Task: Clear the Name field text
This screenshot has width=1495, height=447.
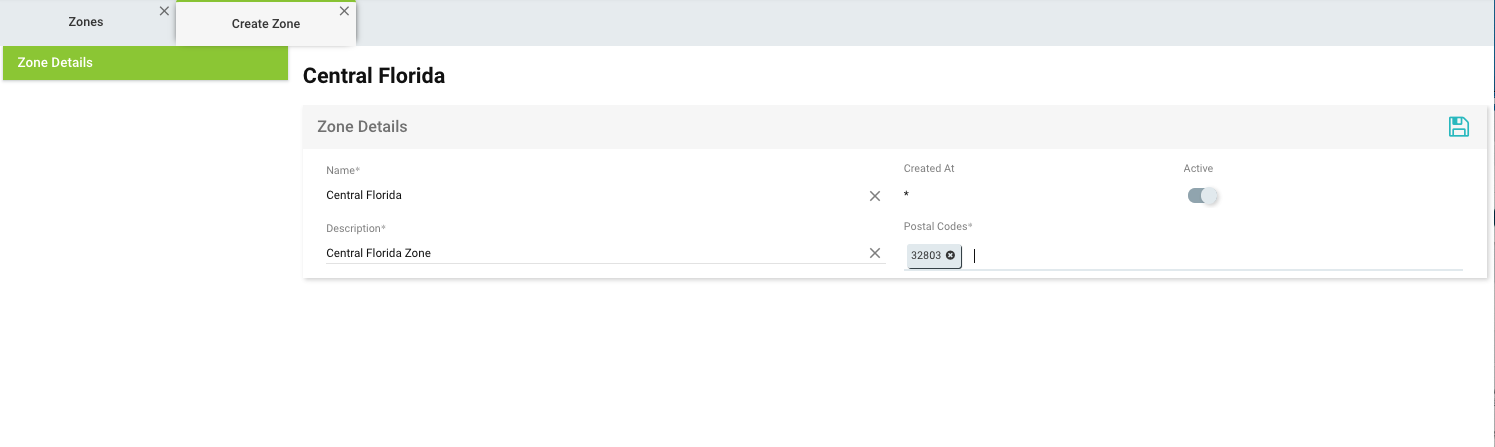Action: click(875, 196)
